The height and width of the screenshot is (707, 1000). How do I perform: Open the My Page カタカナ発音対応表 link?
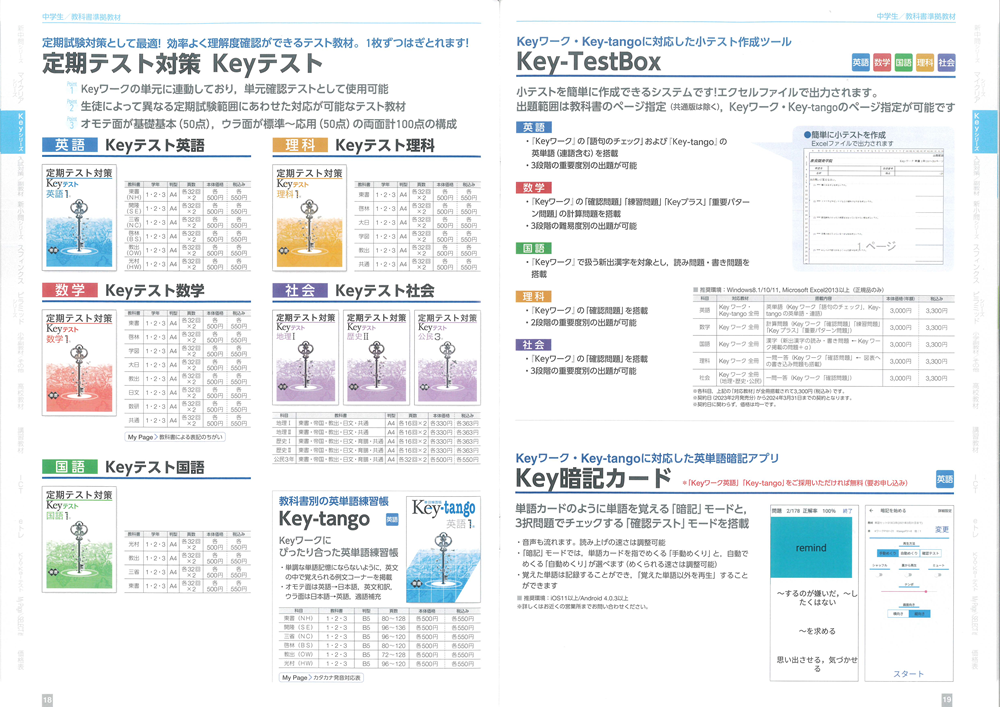click(x=321, y=678)
